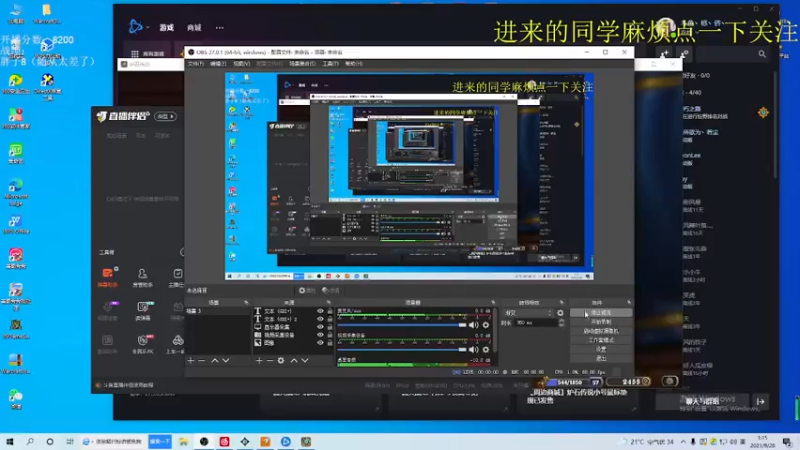Image resolution: width=800 pixels, height=450 pixels.
Task: Move the scene down in the Scenes panel
Action: pos(226,361)
